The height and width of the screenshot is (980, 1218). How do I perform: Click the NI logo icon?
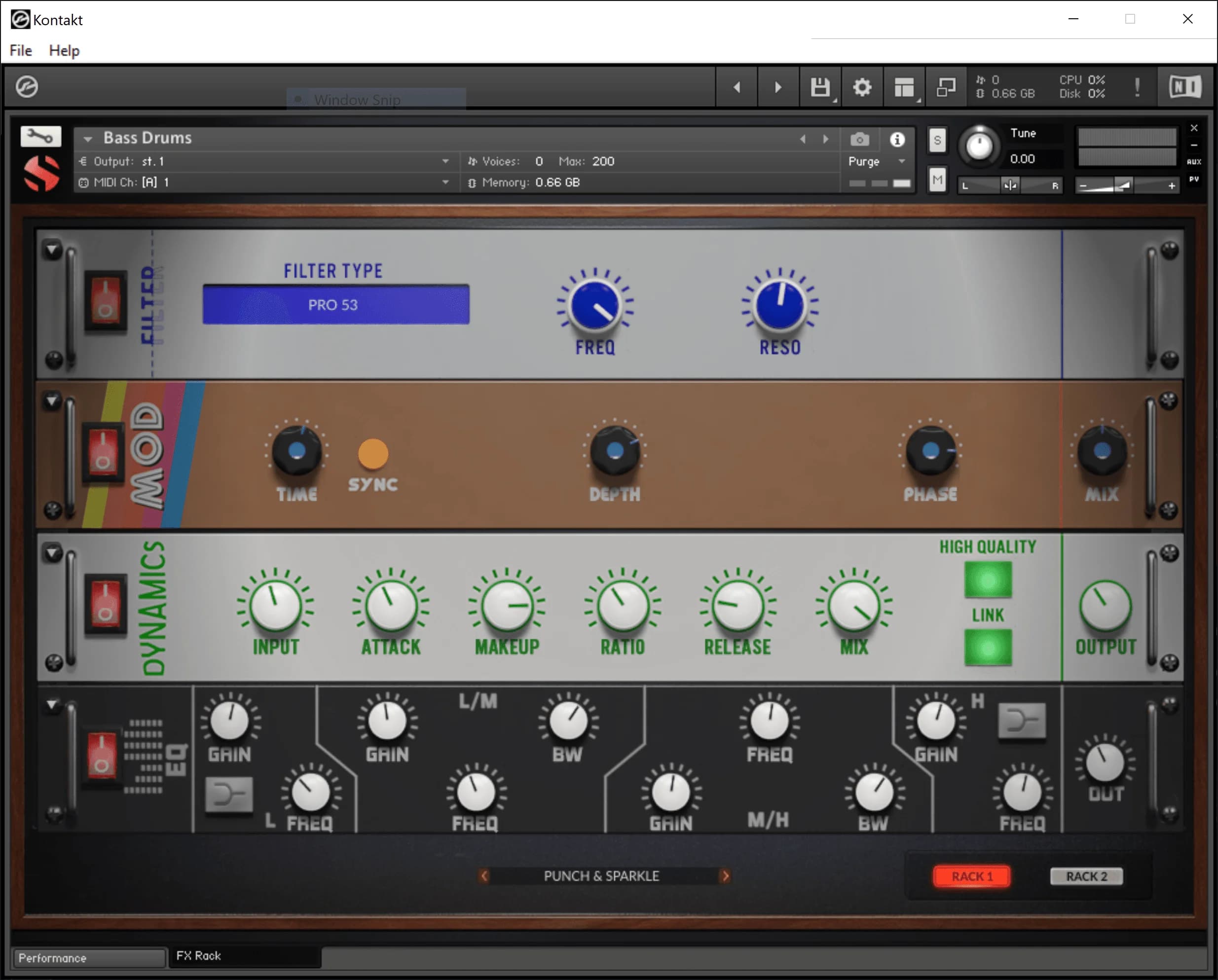pyautogui.click(x=1184, y=88)
